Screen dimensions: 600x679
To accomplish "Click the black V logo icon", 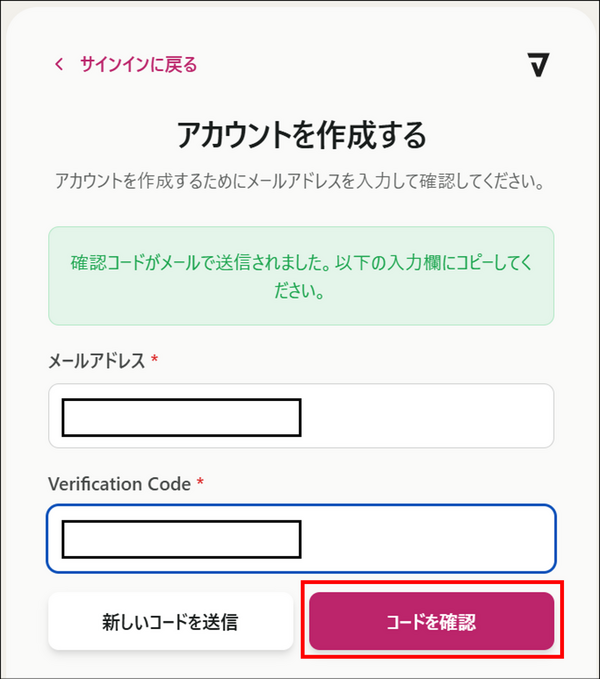I will (x=539, y=65).
